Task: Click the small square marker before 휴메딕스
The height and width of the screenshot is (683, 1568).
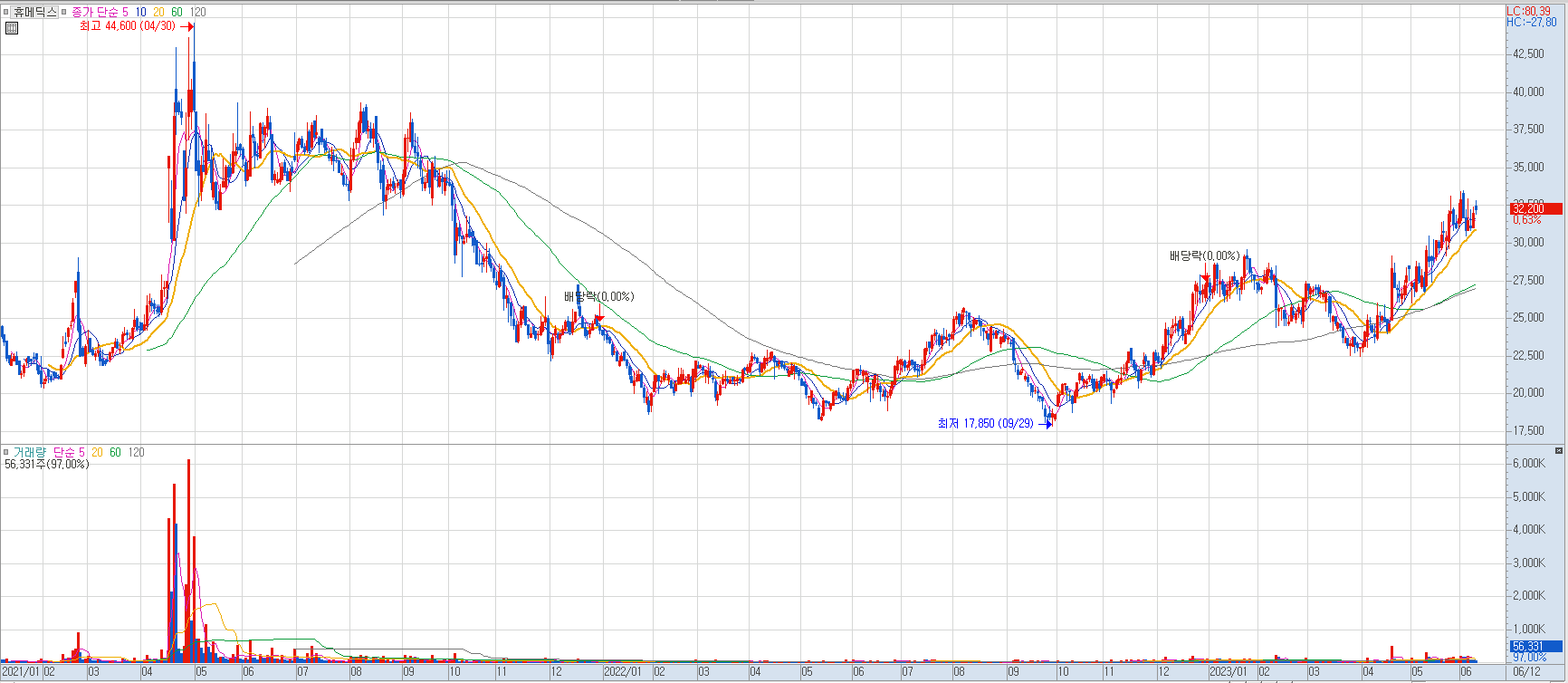Action: (5, 12)
